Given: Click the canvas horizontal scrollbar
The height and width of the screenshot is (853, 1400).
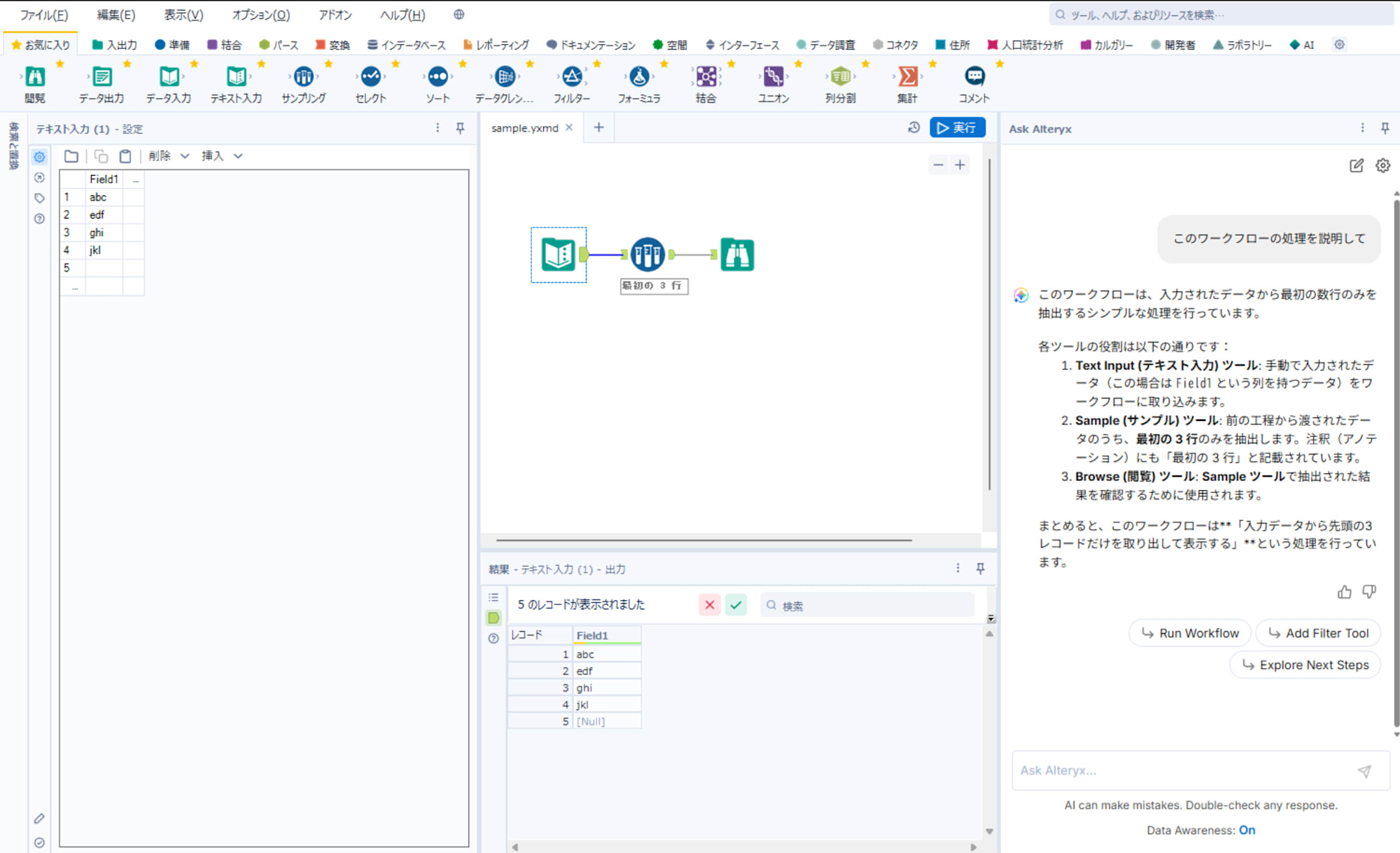Looking at the screenshot, I should [703, 540].
